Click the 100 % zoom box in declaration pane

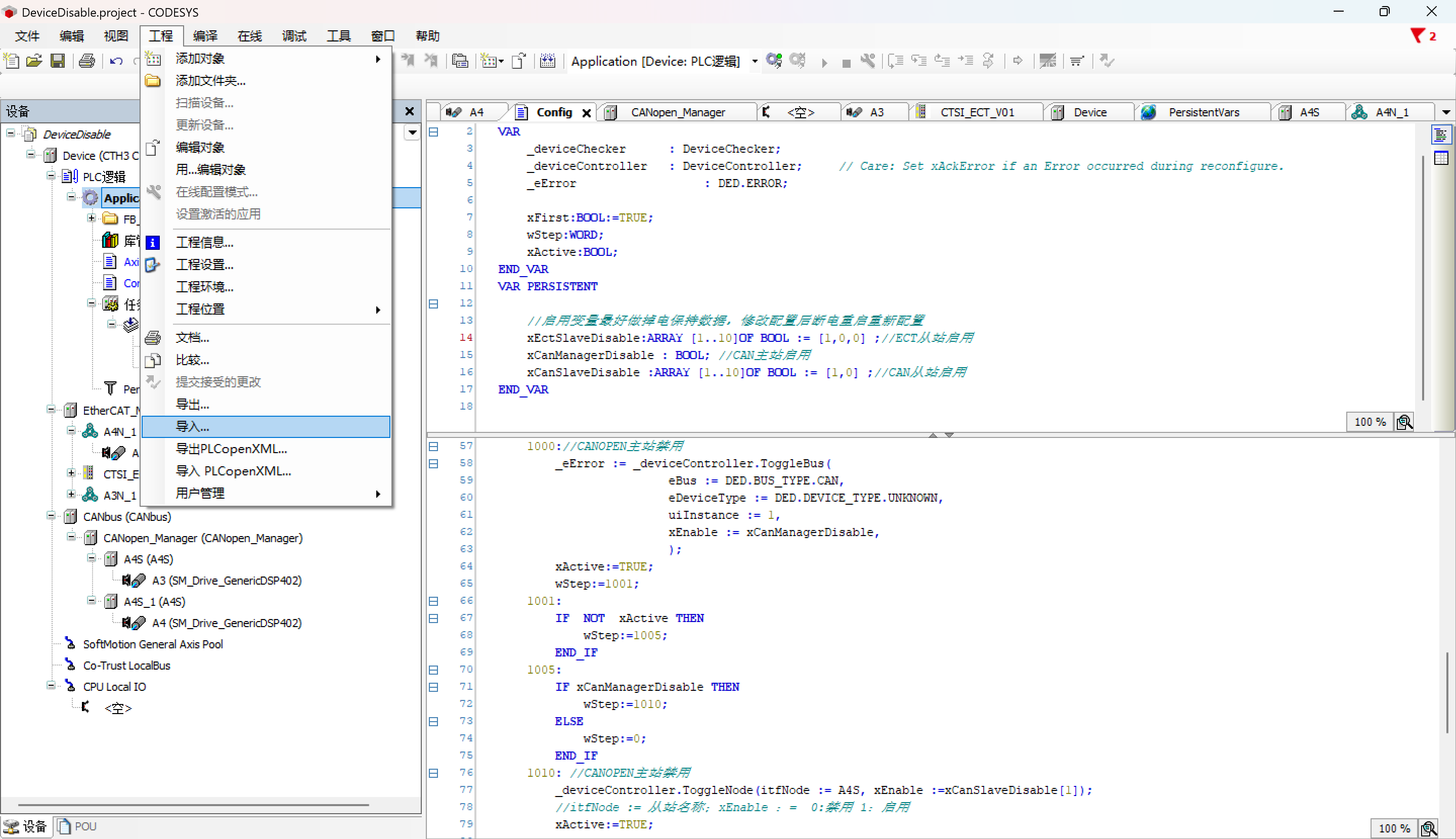(x=1370, y=422)
